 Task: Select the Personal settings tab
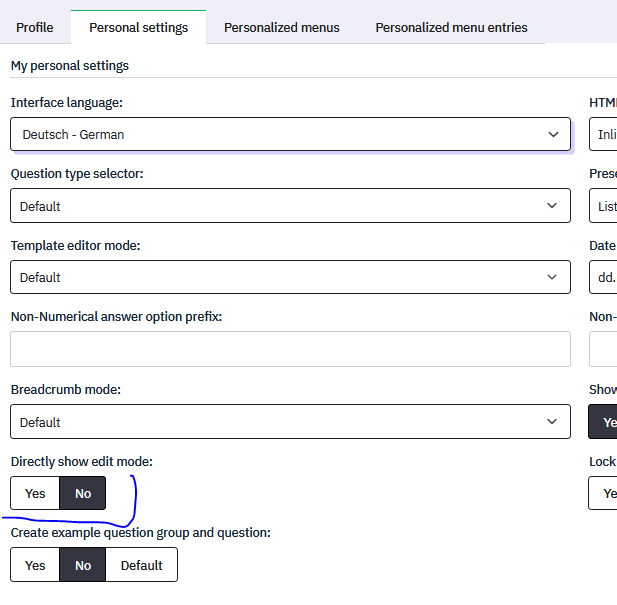click(138, 27)
